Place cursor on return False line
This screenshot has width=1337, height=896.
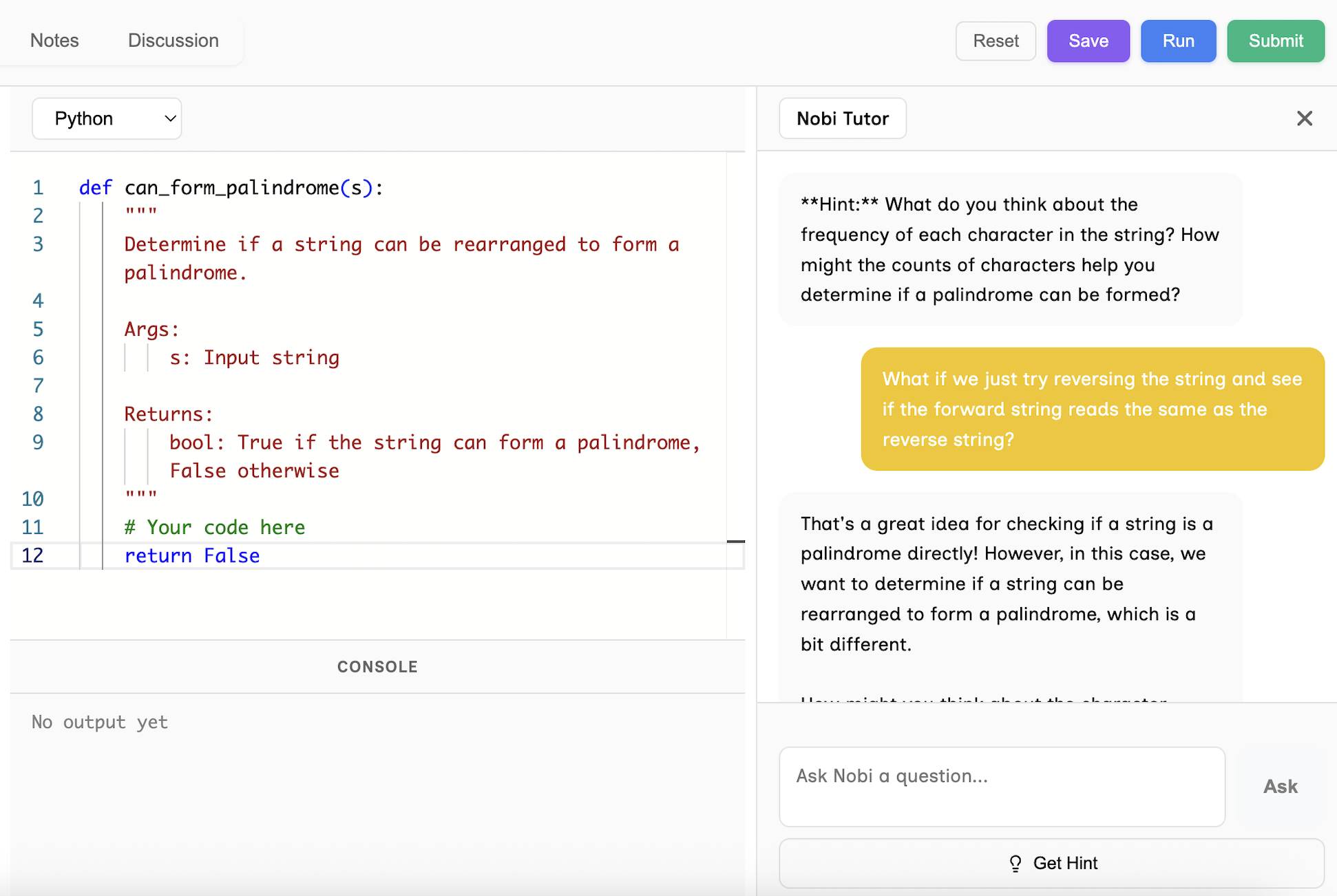[192, 555]
